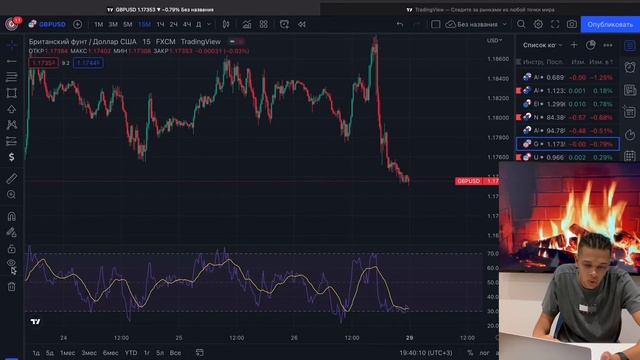Select the rectangle shapes tool

point(11,93)
